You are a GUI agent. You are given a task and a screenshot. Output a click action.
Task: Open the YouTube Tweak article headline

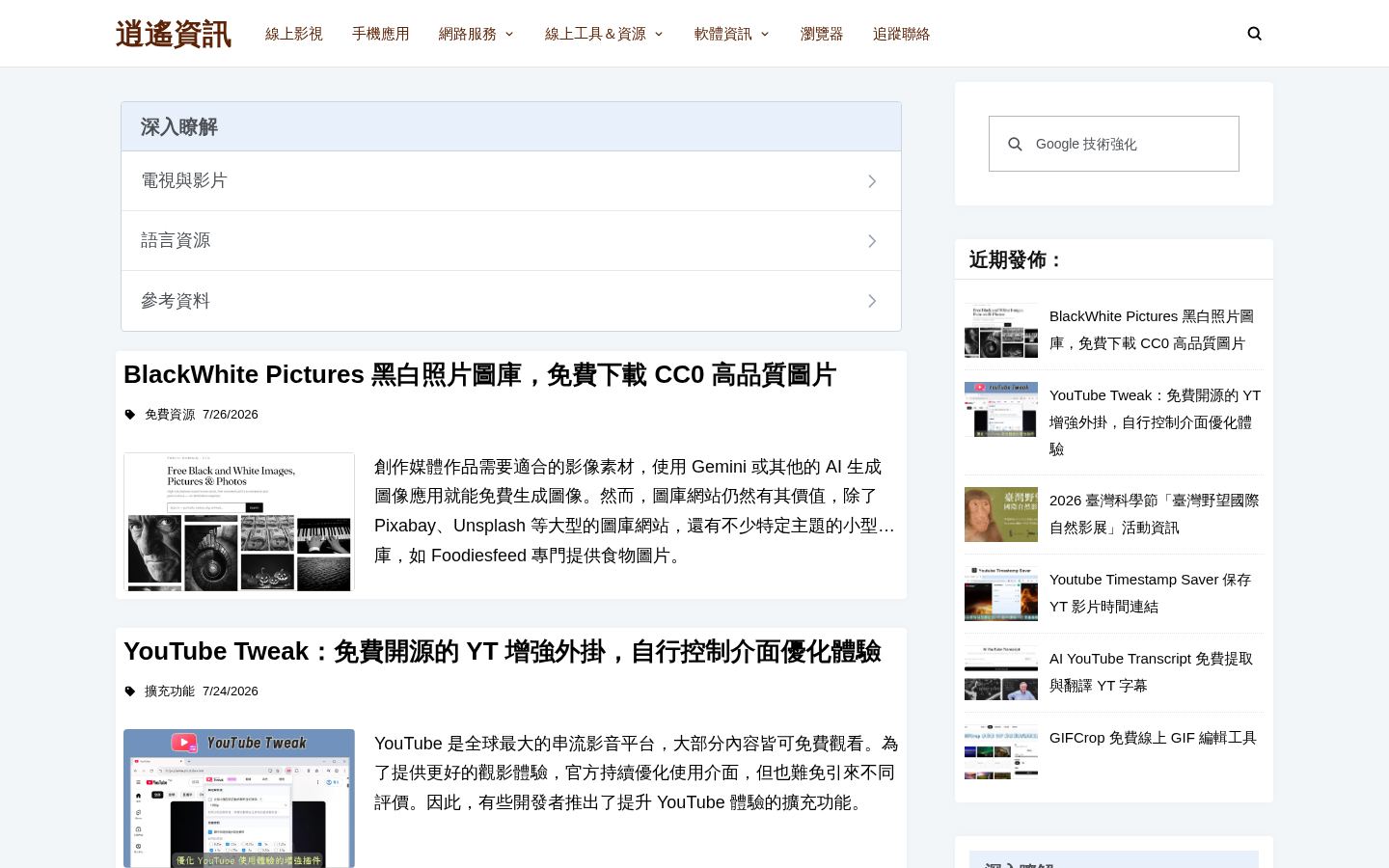click(x=502, y=651)
